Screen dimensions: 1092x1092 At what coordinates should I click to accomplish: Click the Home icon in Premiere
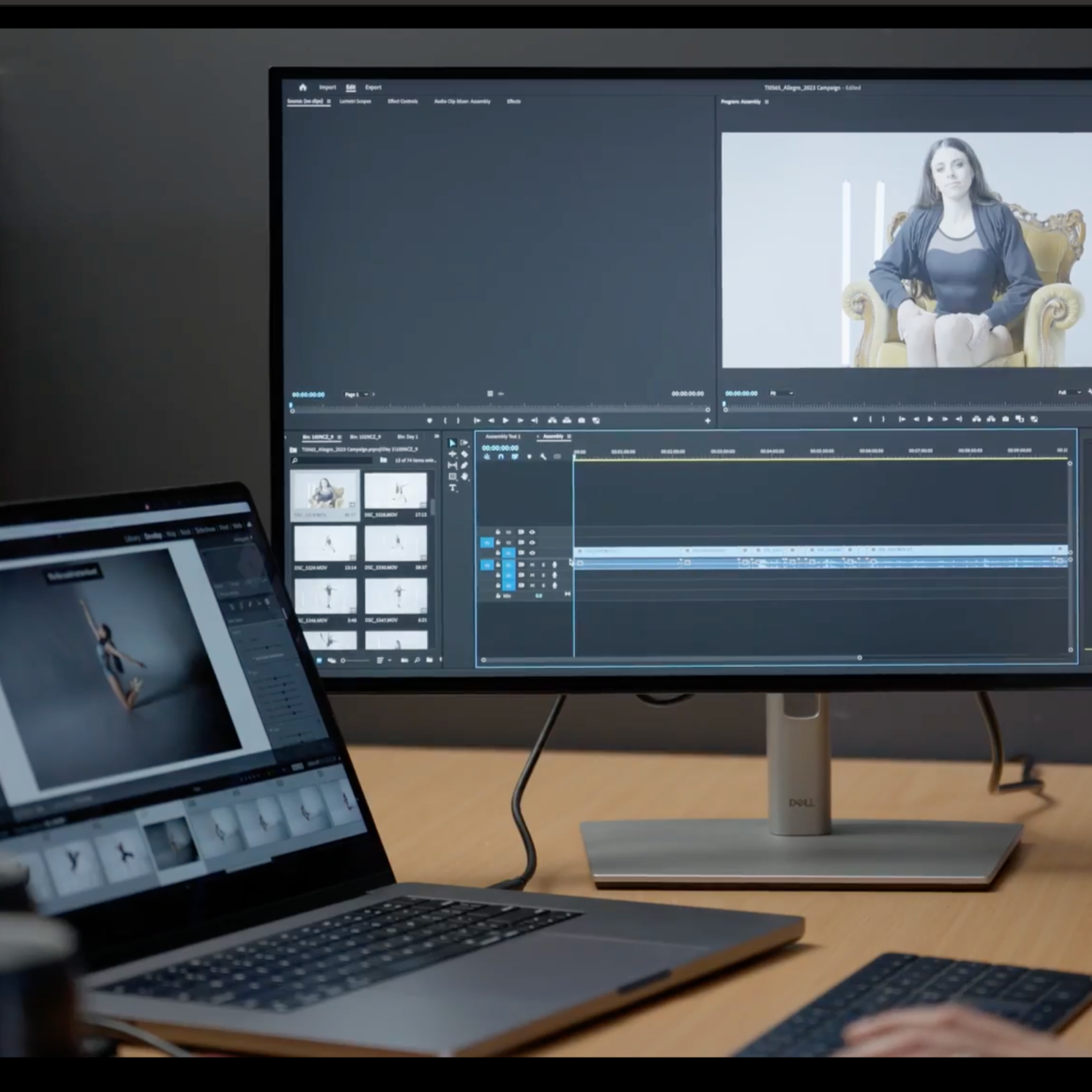click(302, 87)
